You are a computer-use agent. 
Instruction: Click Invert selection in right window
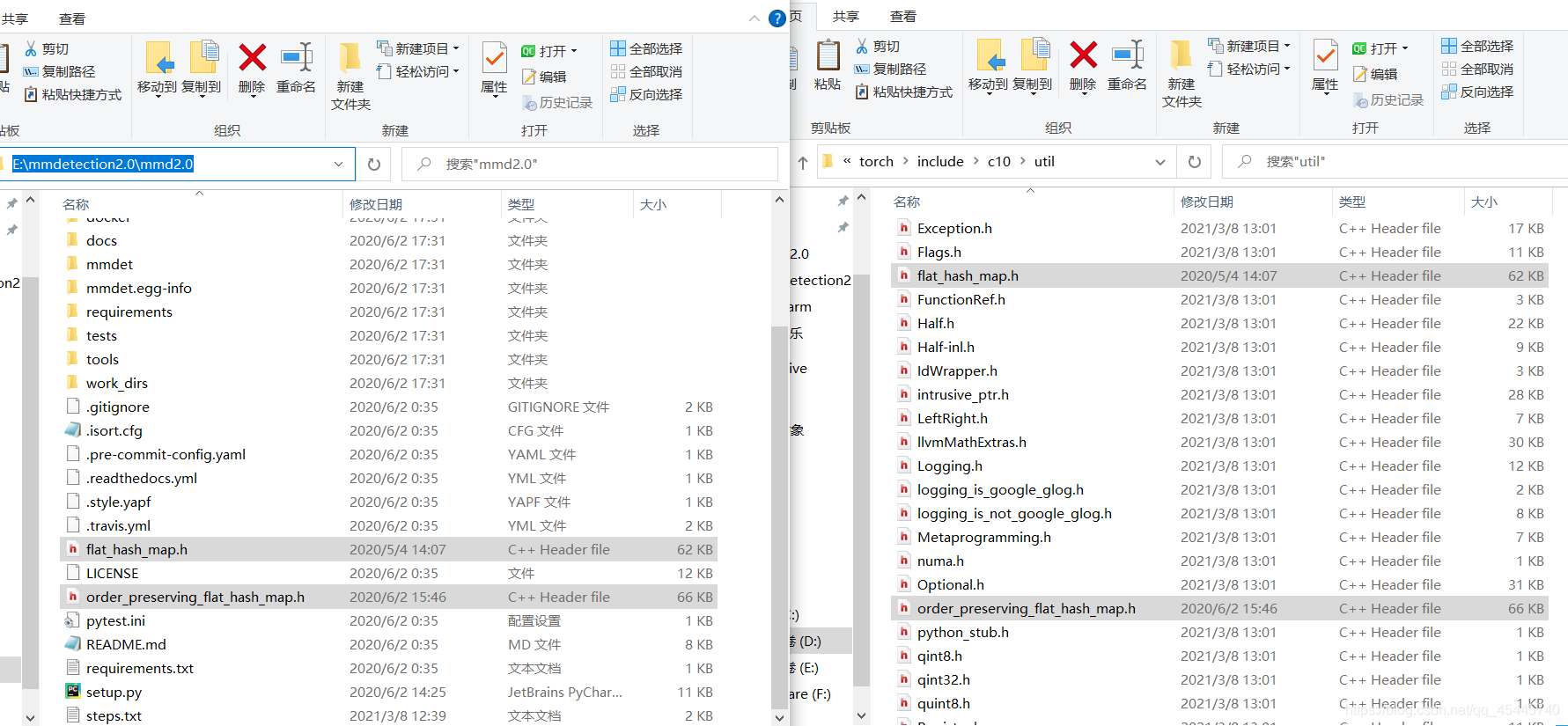[x=1477, y=92]
